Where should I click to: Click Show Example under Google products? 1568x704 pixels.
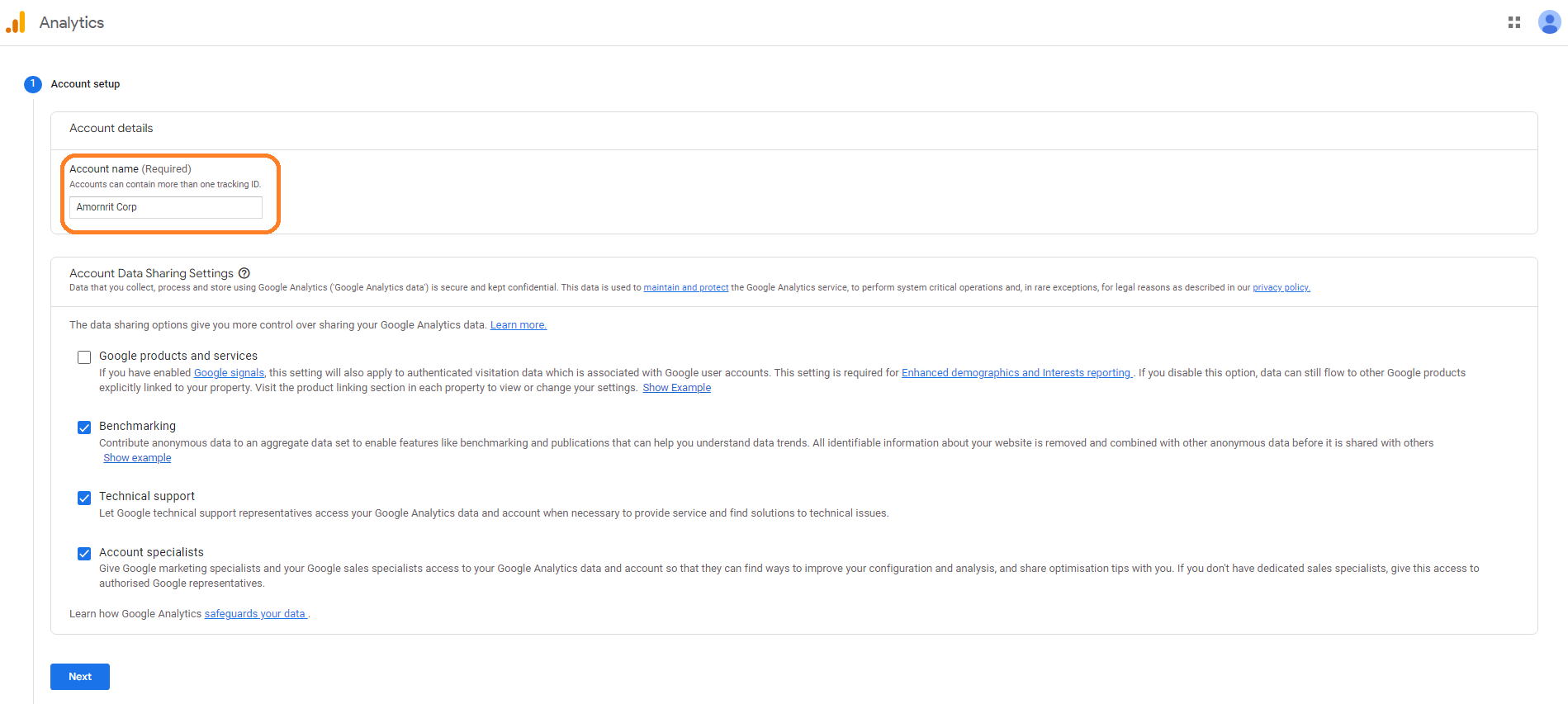tap(676, 388)
